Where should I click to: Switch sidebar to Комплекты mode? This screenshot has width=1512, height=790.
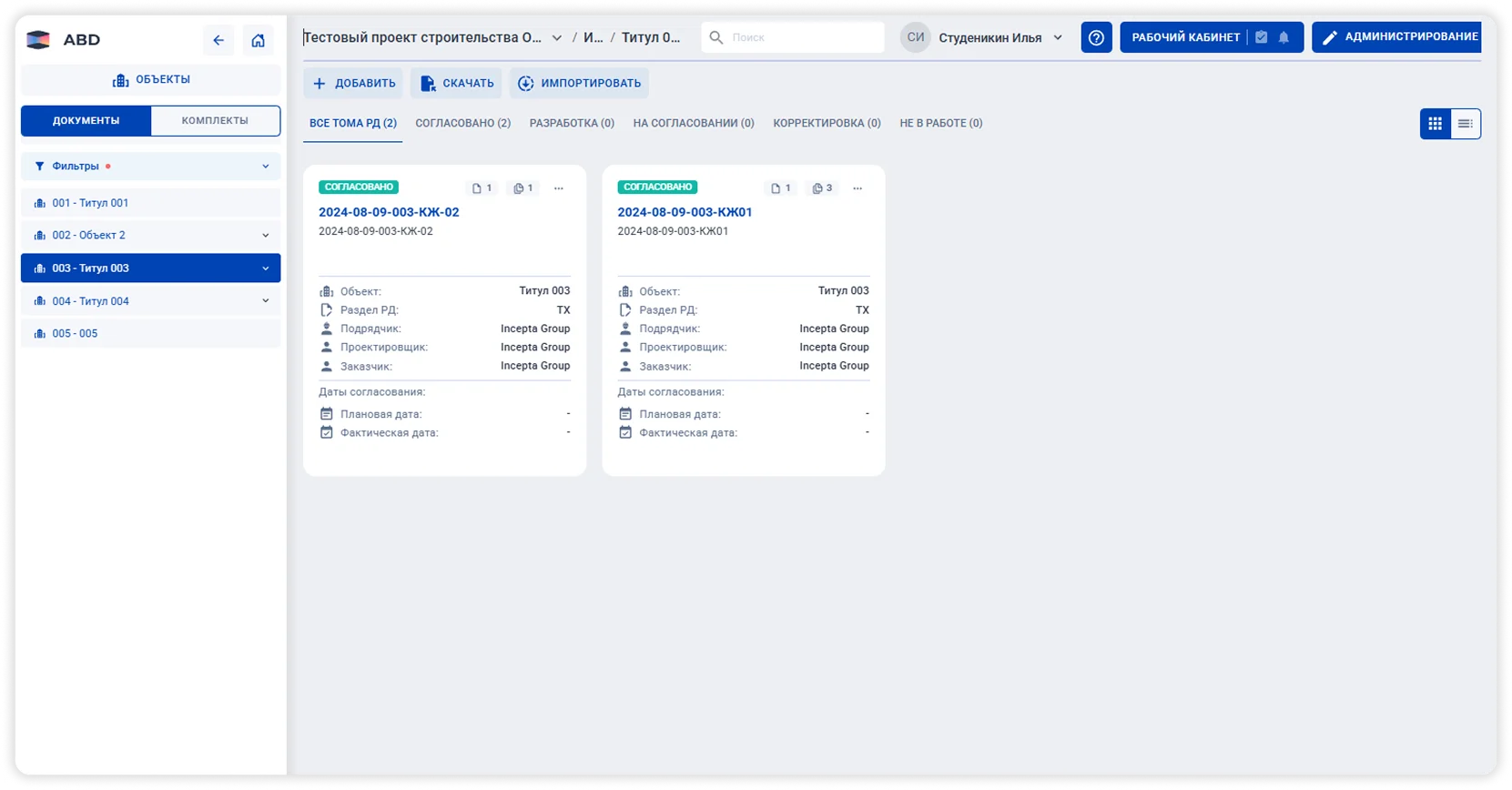click(215, 120)
